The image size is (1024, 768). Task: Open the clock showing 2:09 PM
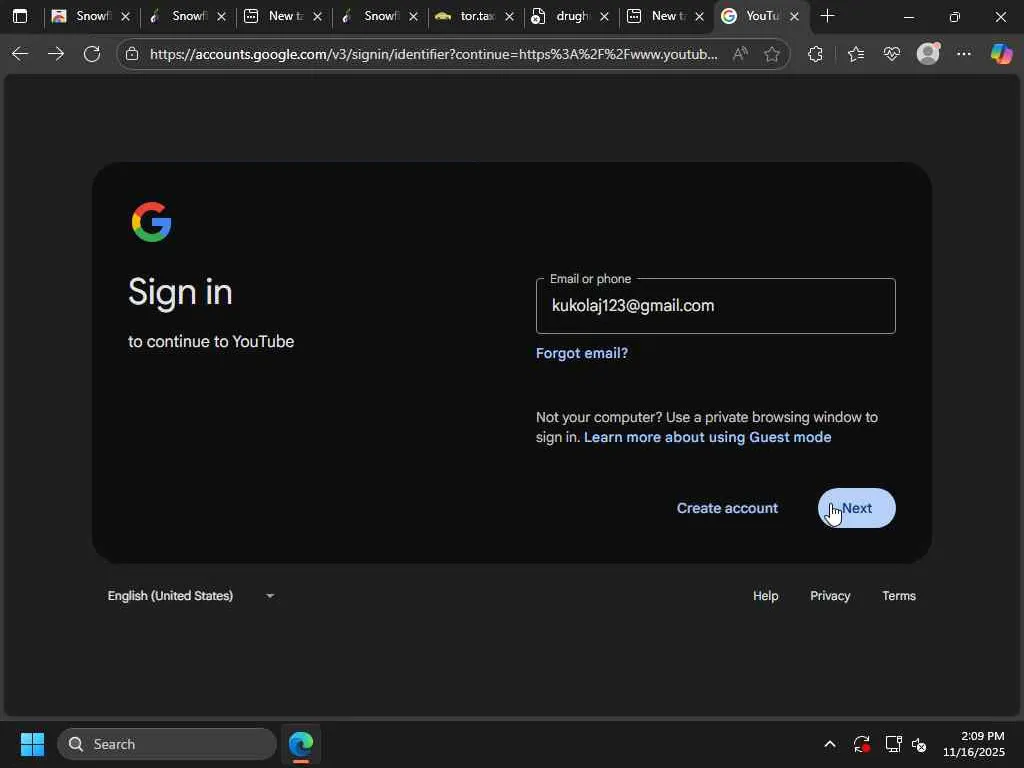point(974,744)
